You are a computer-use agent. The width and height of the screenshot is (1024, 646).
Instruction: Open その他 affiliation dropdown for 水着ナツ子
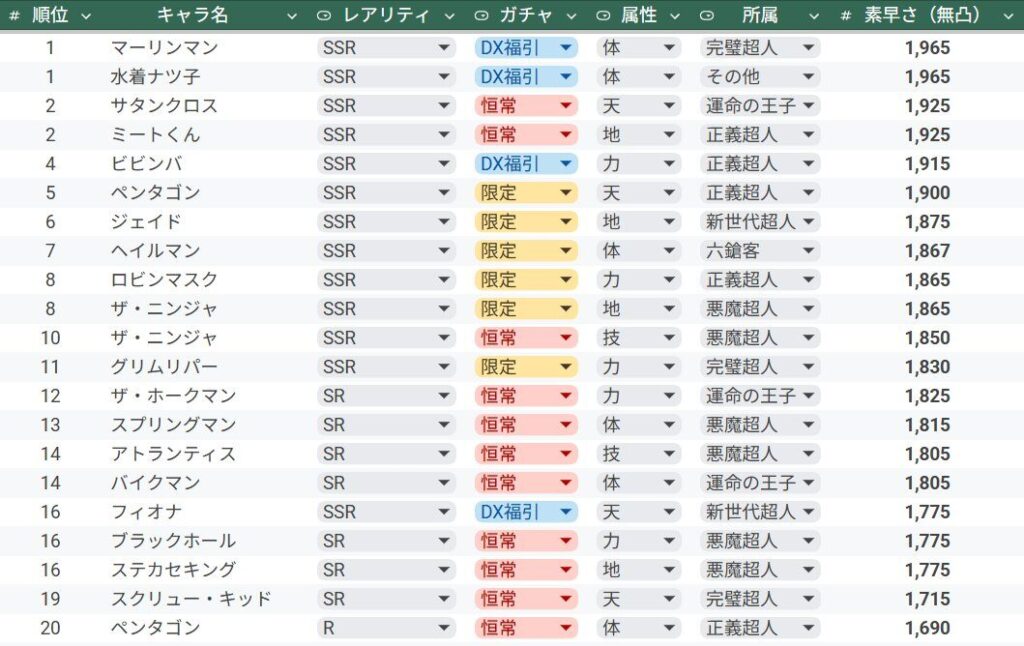(760, 77)
